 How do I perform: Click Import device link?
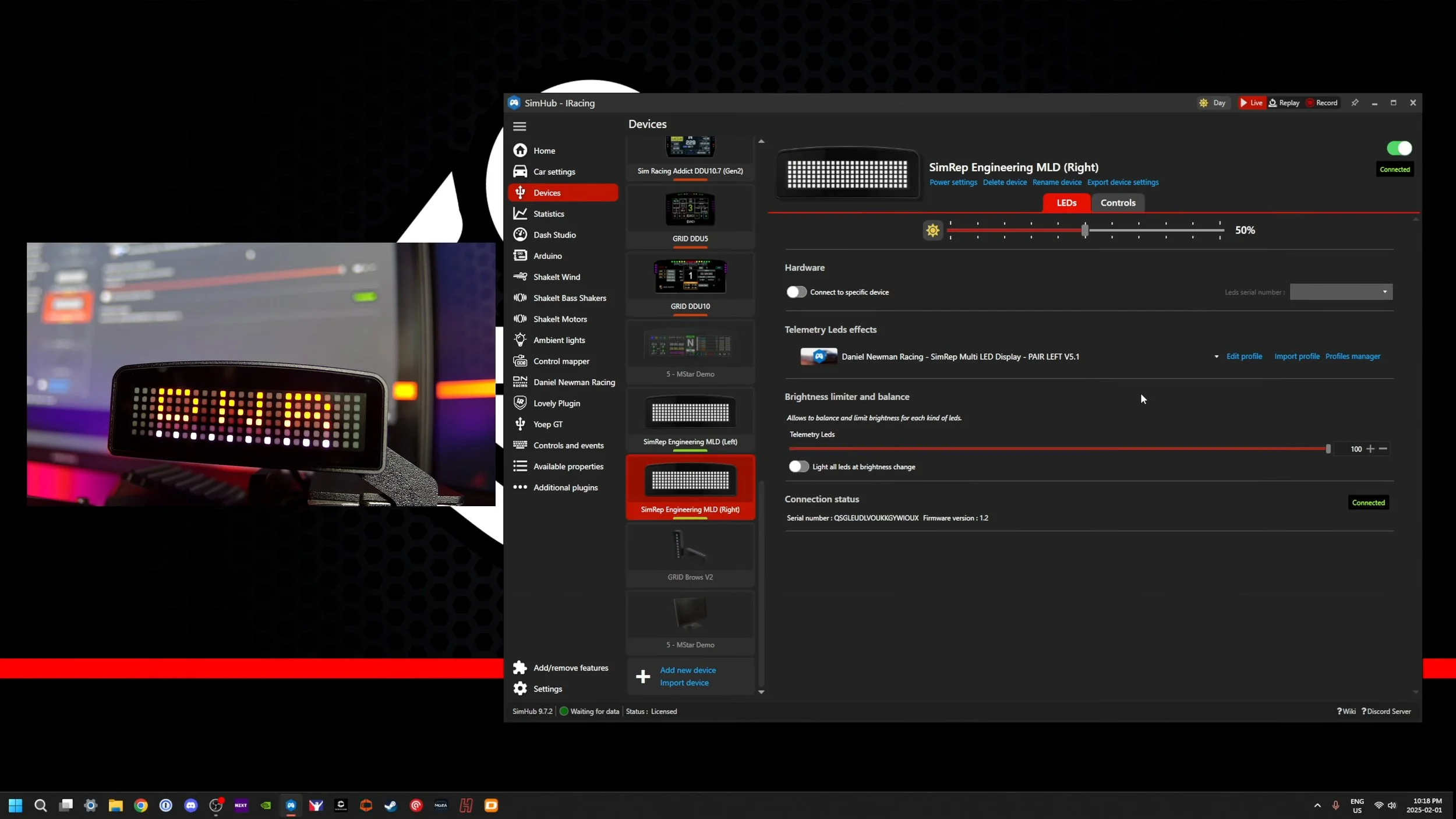tap(684, 683)
